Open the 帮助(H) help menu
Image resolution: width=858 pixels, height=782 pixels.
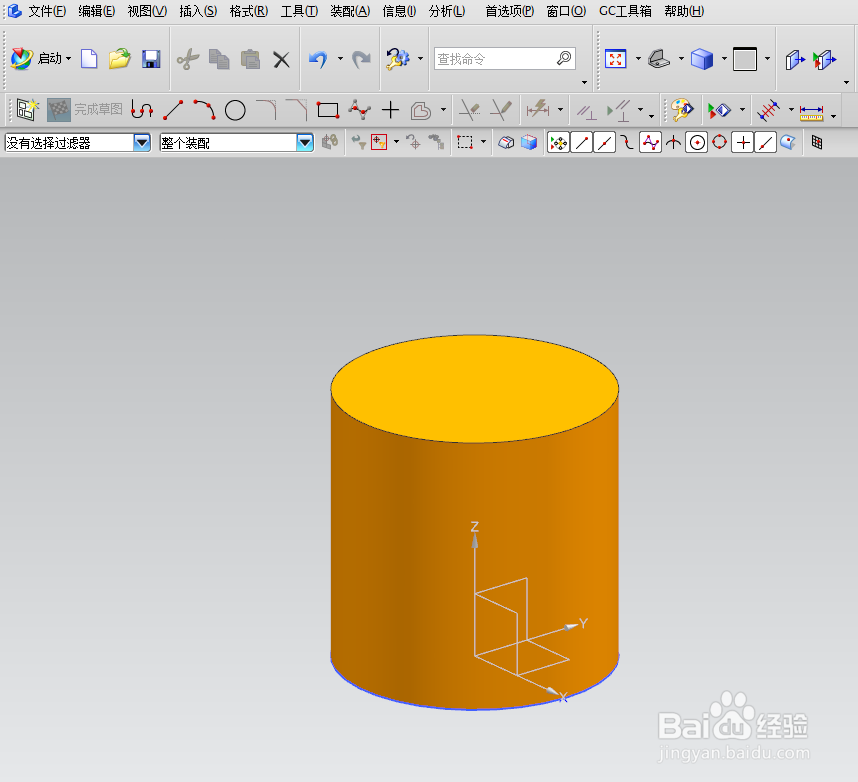[x=684, y=11]
